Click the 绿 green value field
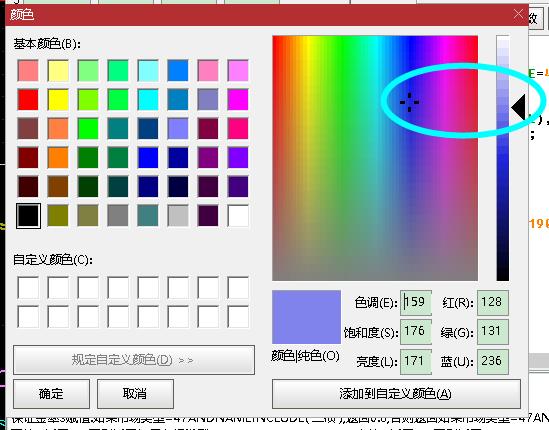Image resolution: width=549 pixels, height=430 pixels. (493, 331)
